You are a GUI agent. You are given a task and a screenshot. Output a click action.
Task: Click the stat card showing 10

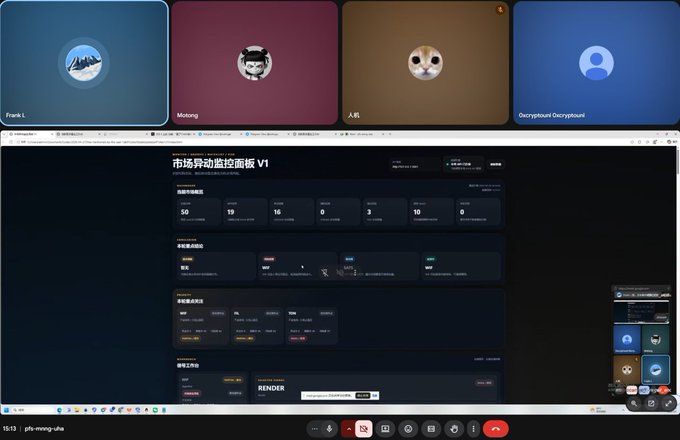tap(431, 212)
